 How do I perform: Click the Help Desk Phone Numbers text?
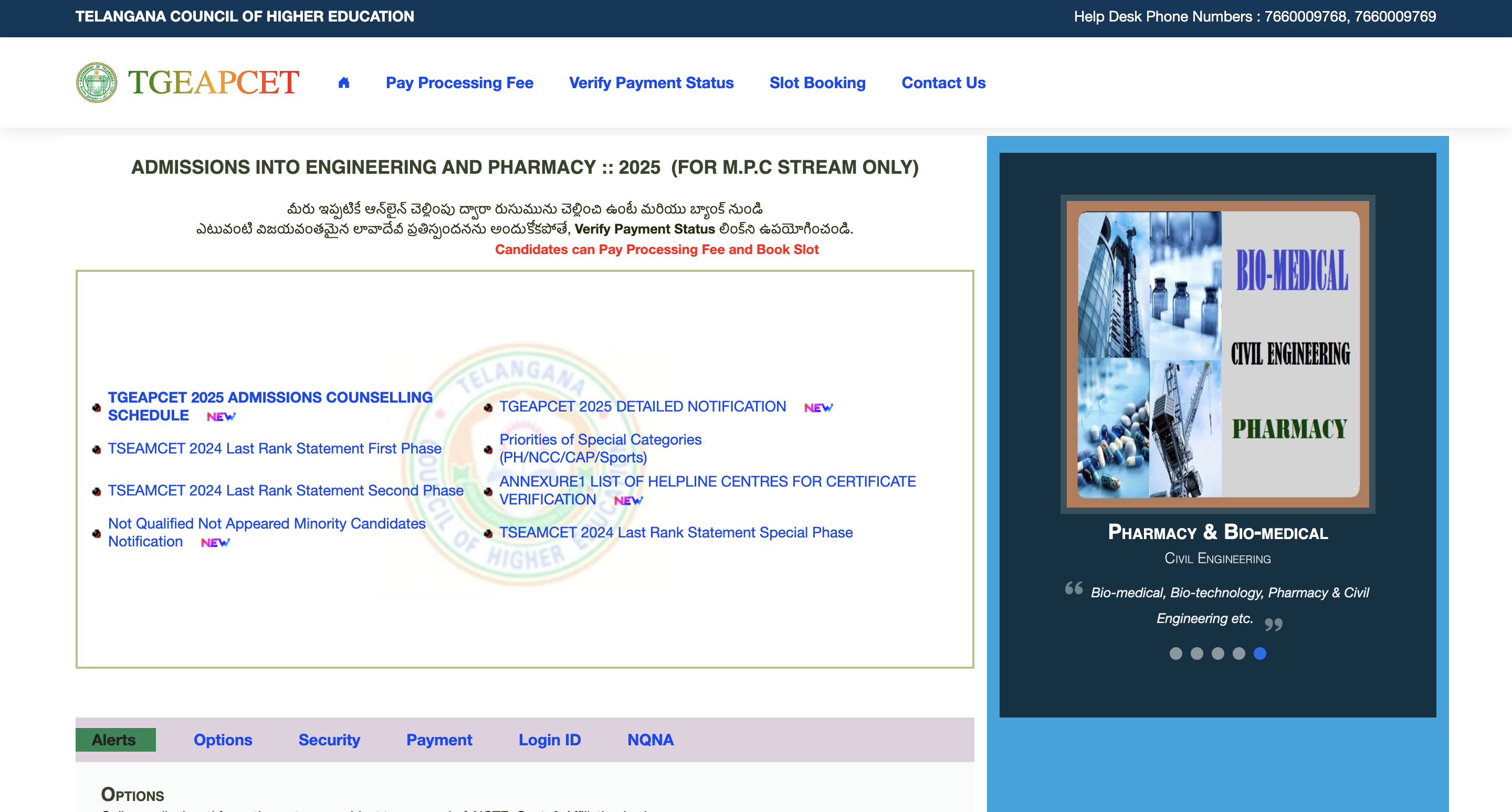point(1255,16)
